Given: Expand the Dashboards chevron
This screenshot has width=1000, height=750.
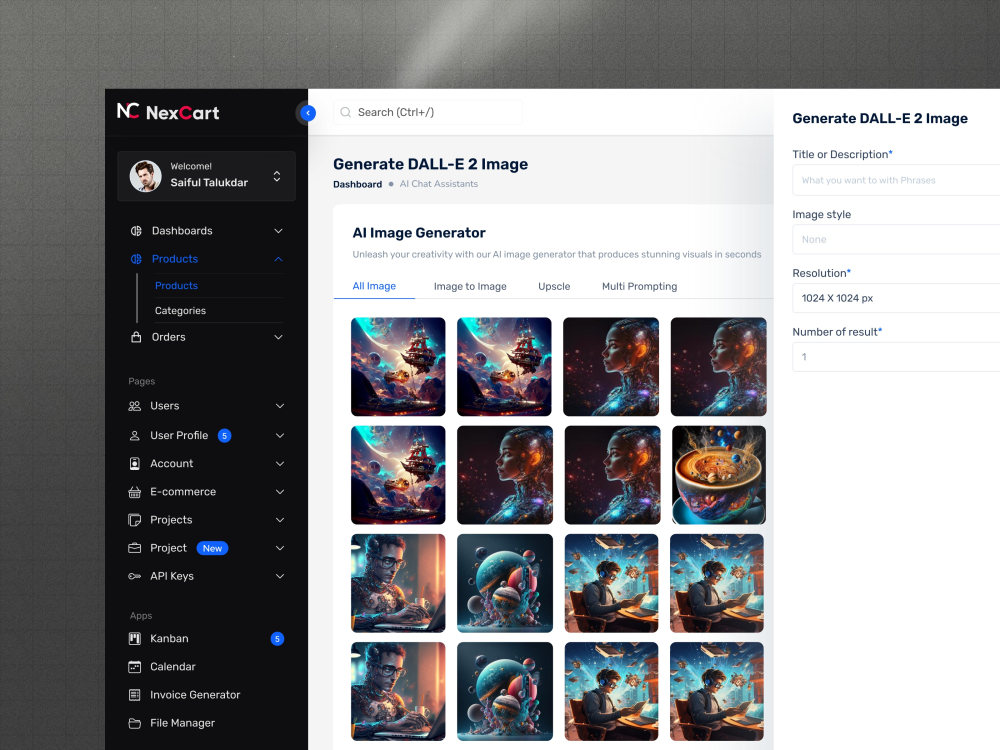Looking at the screenshot, I should tap(279, 231).
